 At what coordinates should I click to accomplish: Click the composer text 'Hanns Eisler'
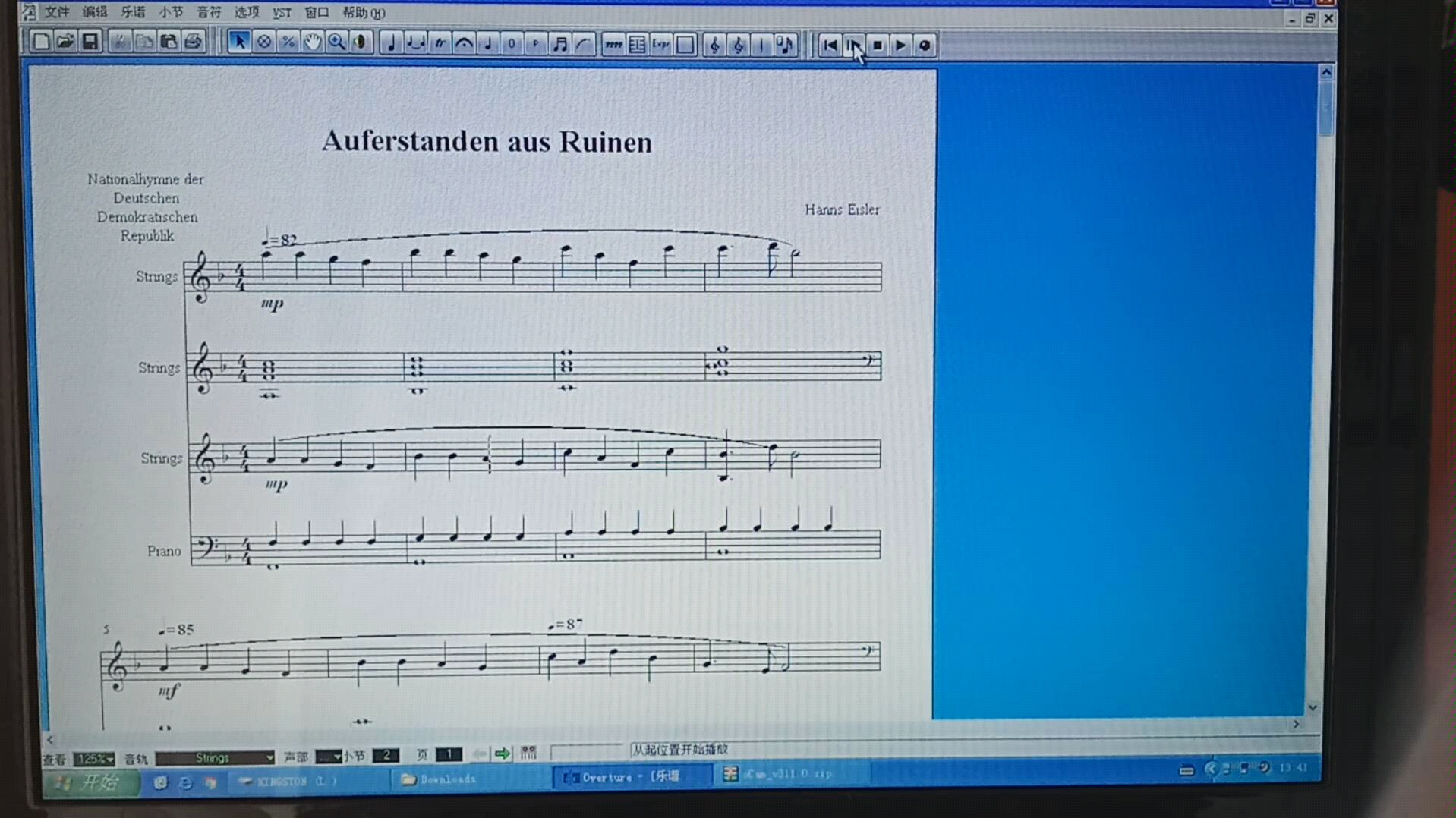pyautogui.click(x=842, y=209)
